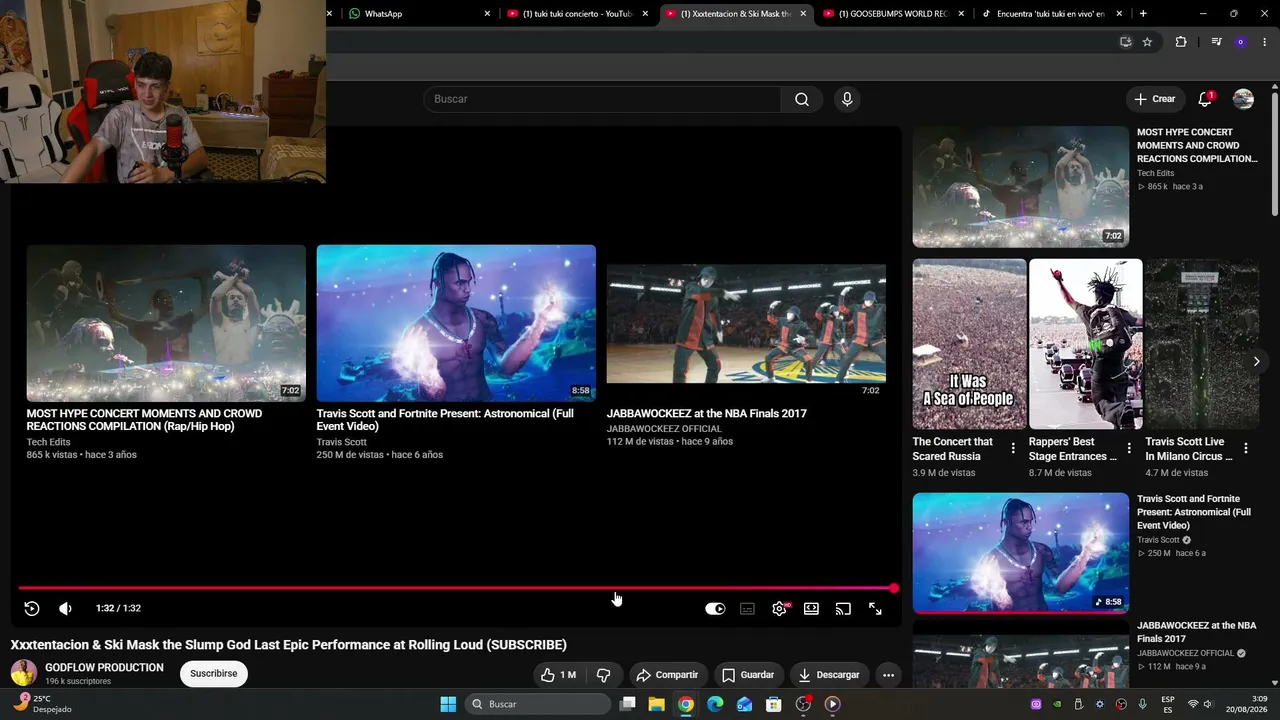
Task: Open Task View on the taskbar
Action: [627, 704]
